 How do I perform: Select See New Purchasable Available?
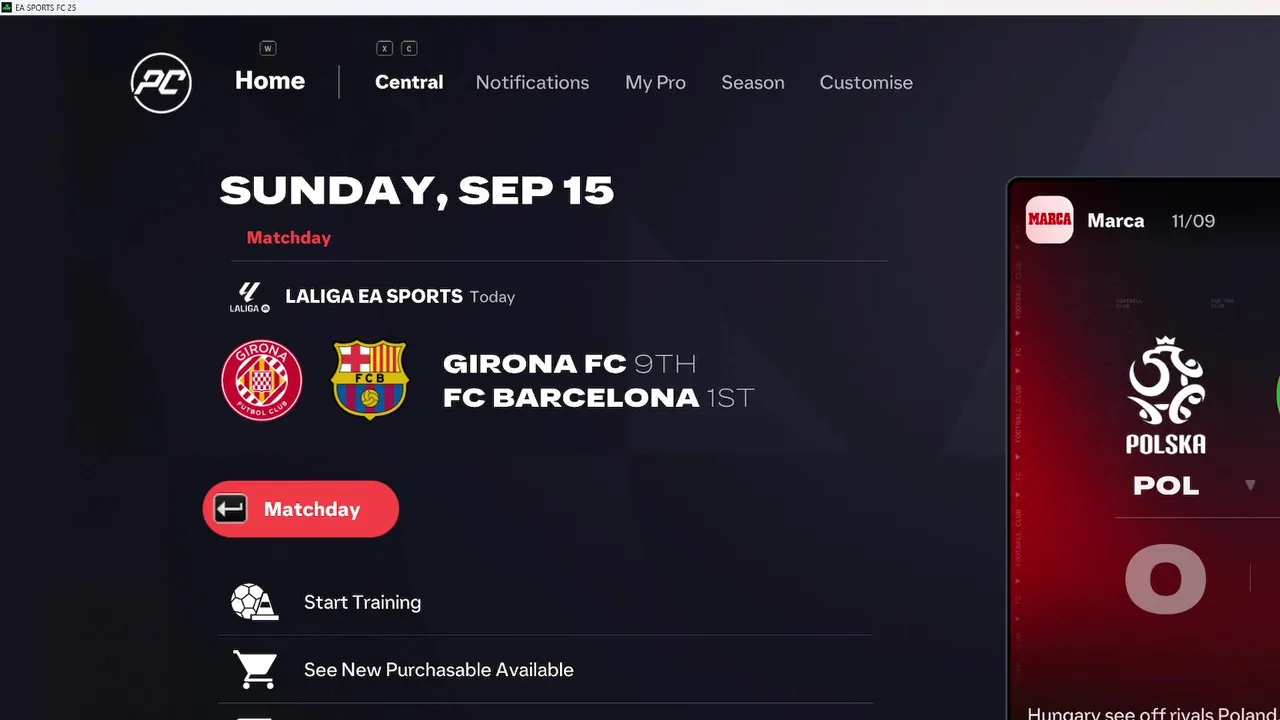(x=546, y=670)
